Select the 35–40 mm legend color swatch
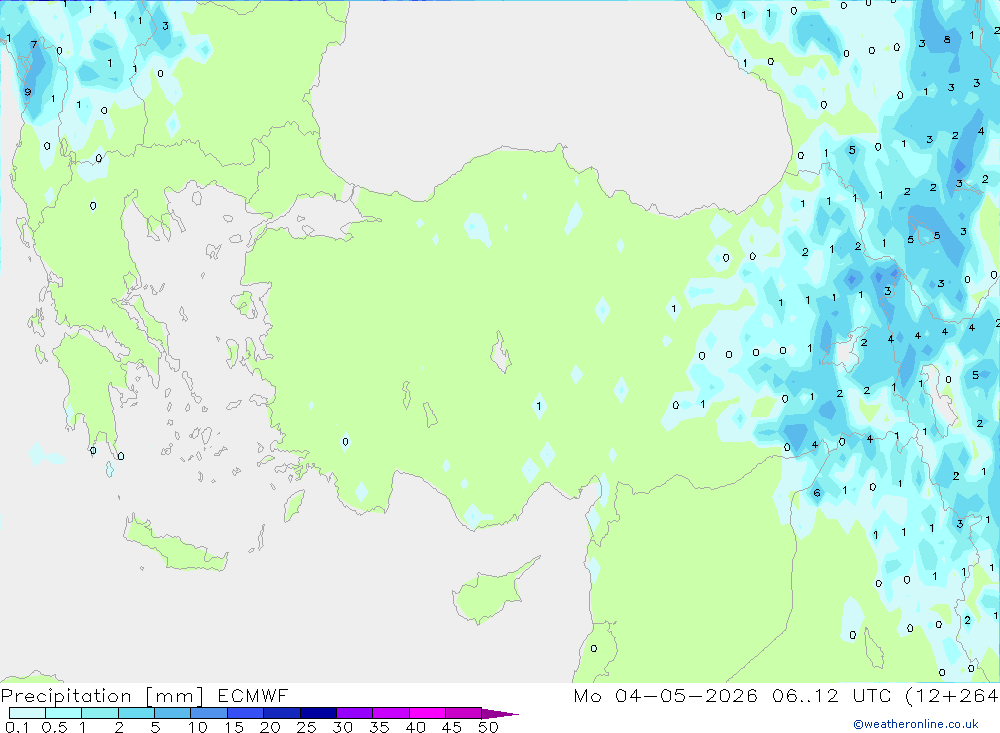 391,713
